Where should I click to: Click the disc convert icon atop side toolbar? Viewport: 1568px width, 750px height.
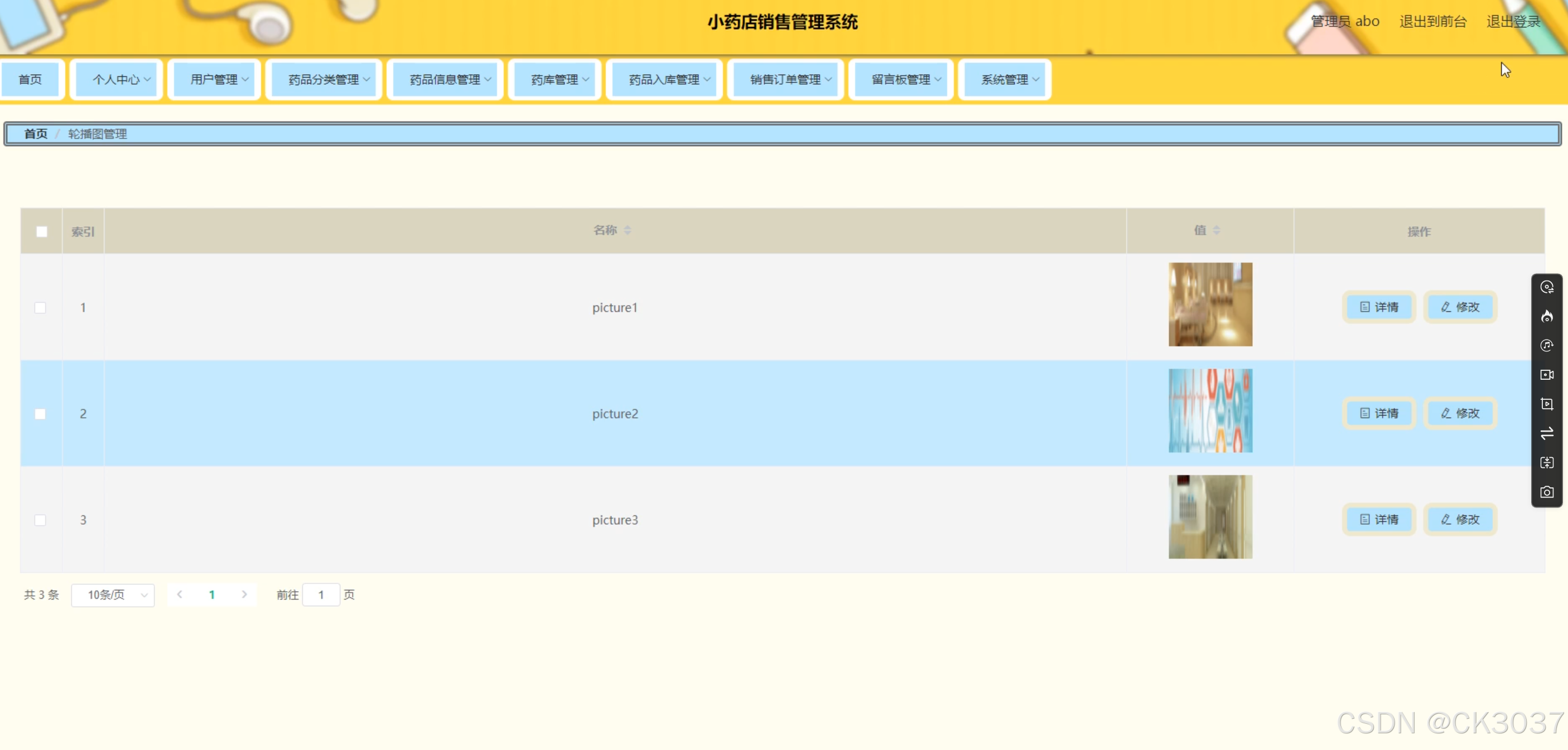[x=1546, y=287]
